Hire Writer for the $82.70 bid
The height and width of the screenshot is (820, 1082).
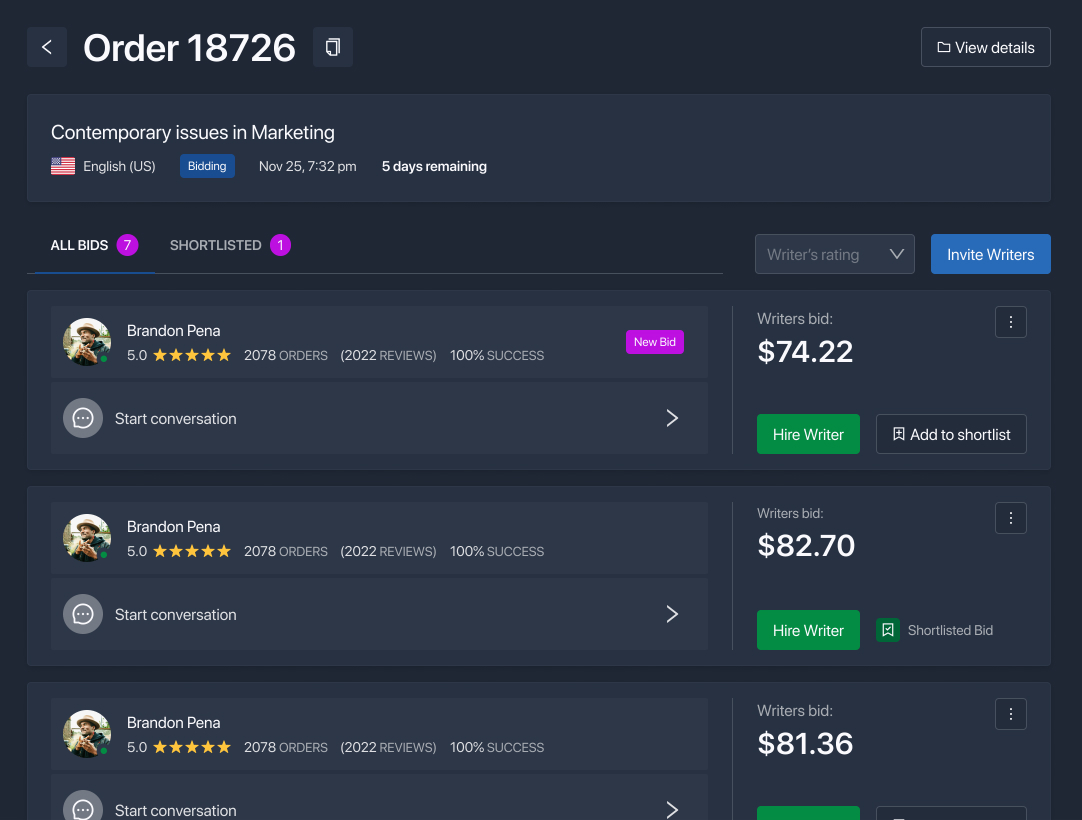click(x=808, y=630)
